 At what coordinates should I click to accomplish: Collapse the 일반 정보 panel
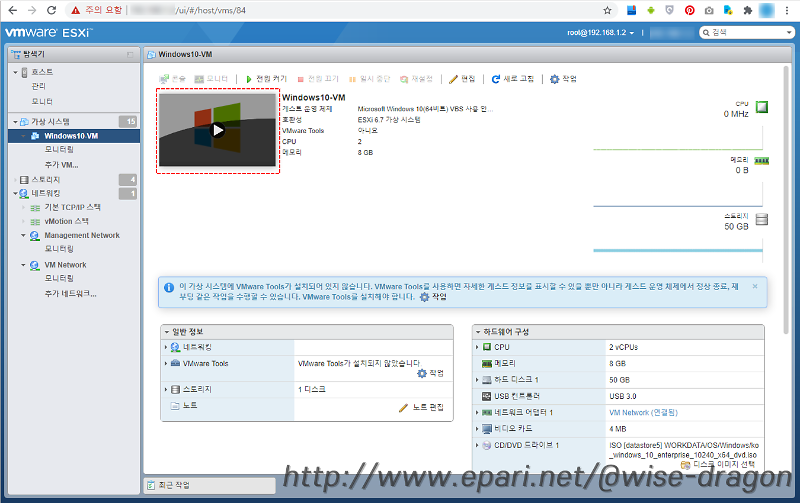click(167, 332)
